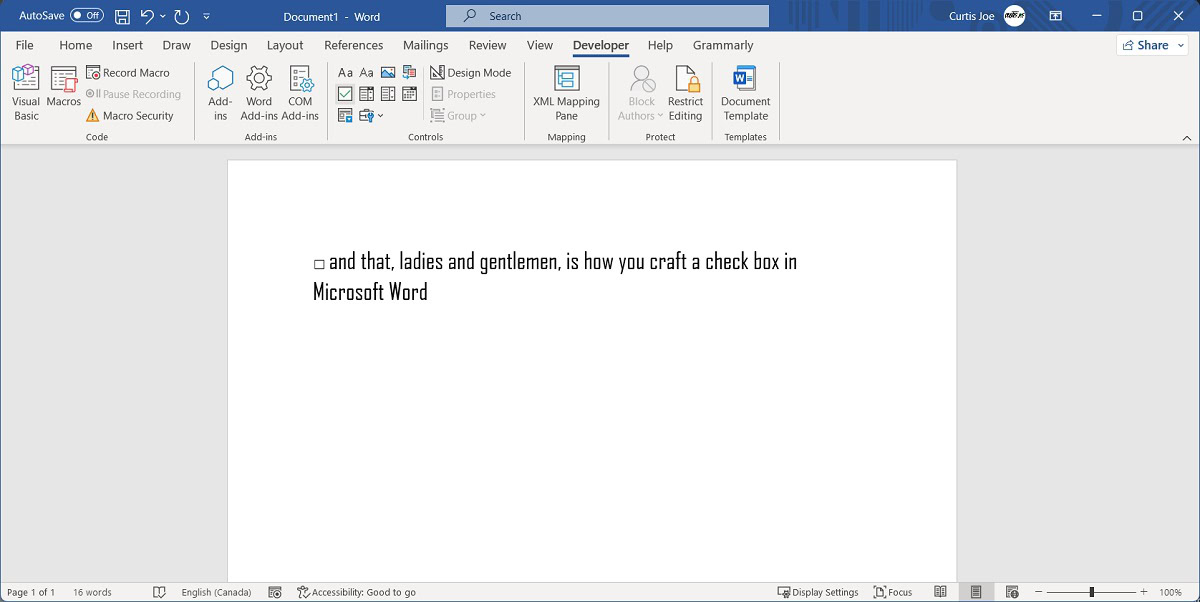This screenshot has width=1200, height=602.
Task: Open Customize Quick Access Toolbar dropdown
Action: tap(206, 16)
